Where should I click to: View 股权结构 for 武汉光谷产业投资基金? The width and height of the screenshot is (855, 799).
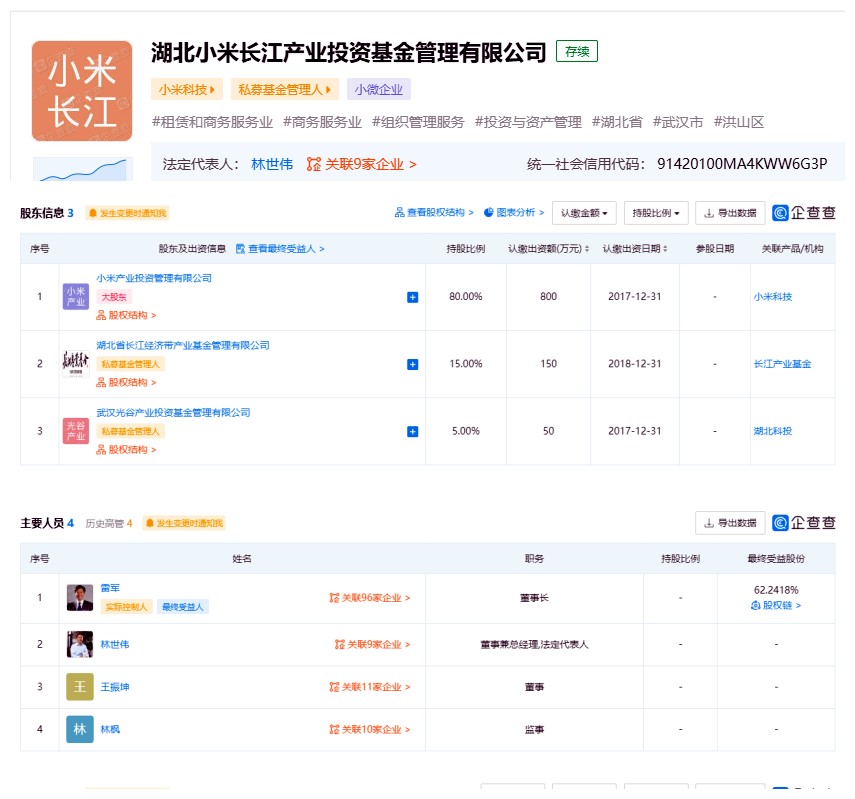127,449
